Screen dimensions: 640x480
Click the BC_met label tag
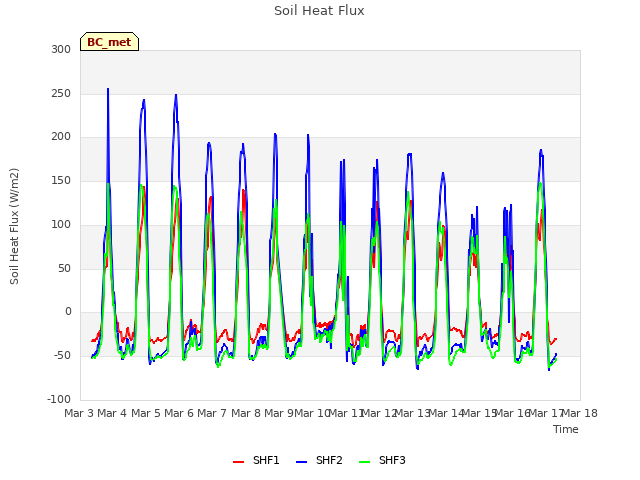pos(109,42)
